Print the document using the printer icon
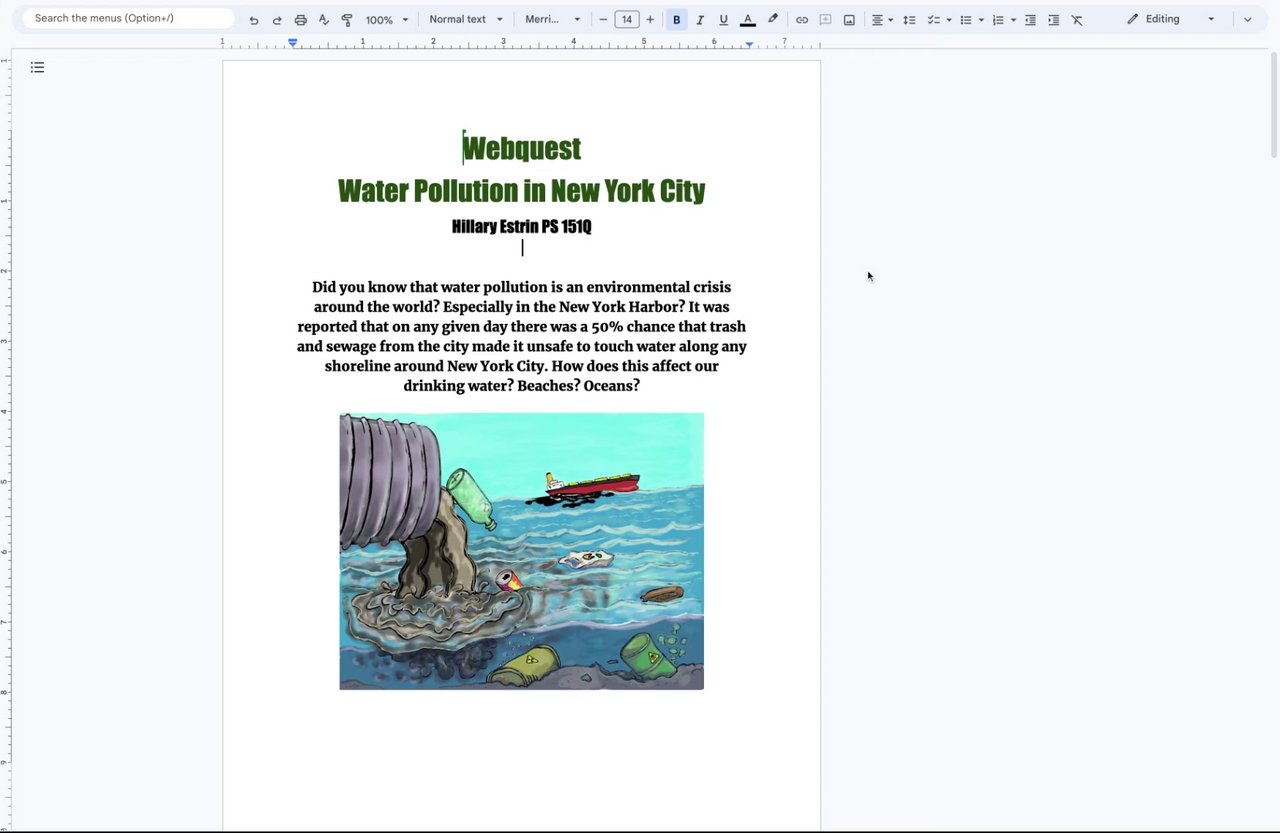 point(300,20)
